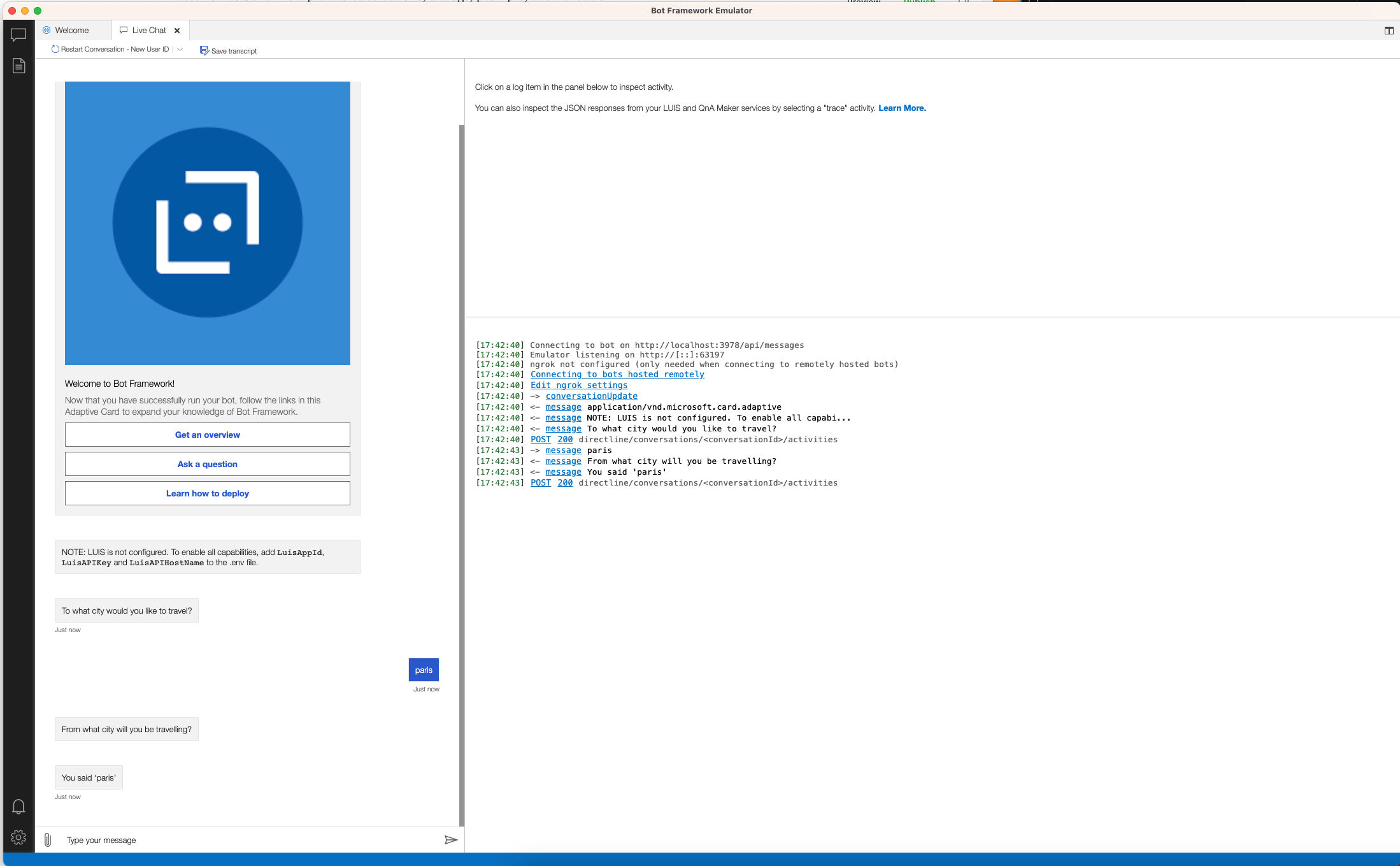Open the Edit ngrok settings log link
The height and width of the screenshot is (866, 1400).
[578, 385]
